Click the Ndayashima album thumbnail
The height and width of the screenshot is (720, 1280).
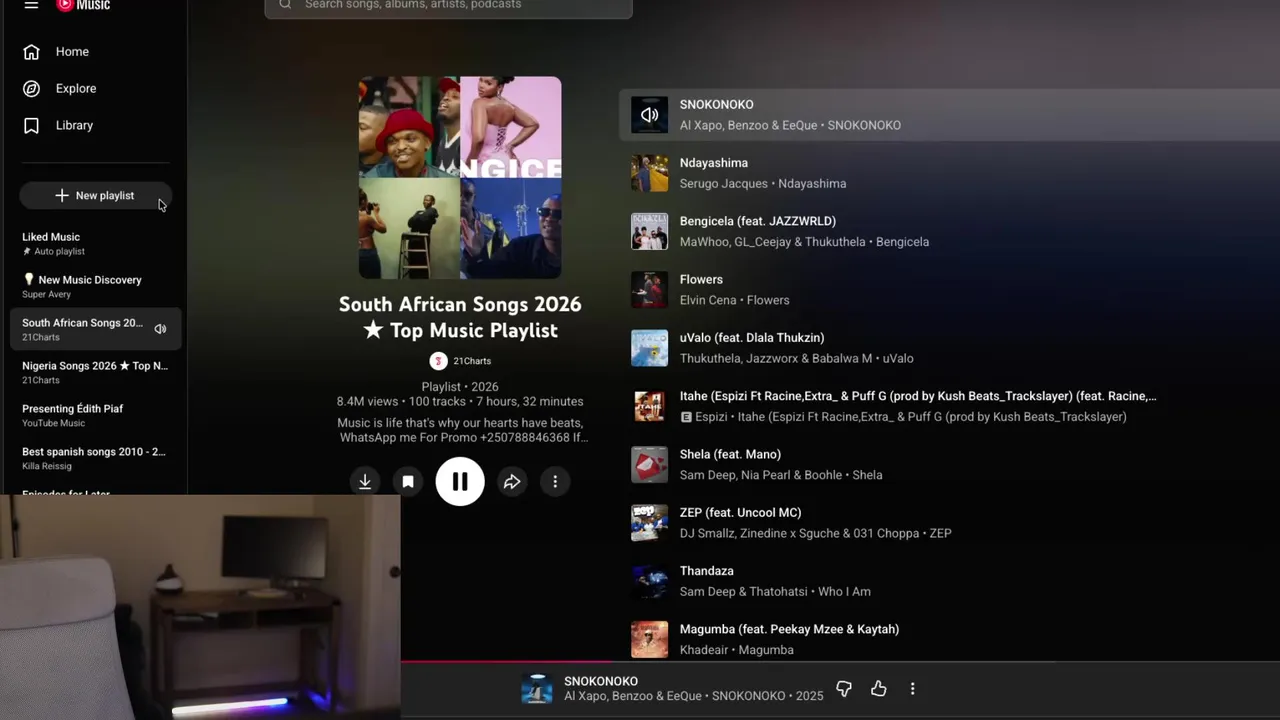(649, 173)
